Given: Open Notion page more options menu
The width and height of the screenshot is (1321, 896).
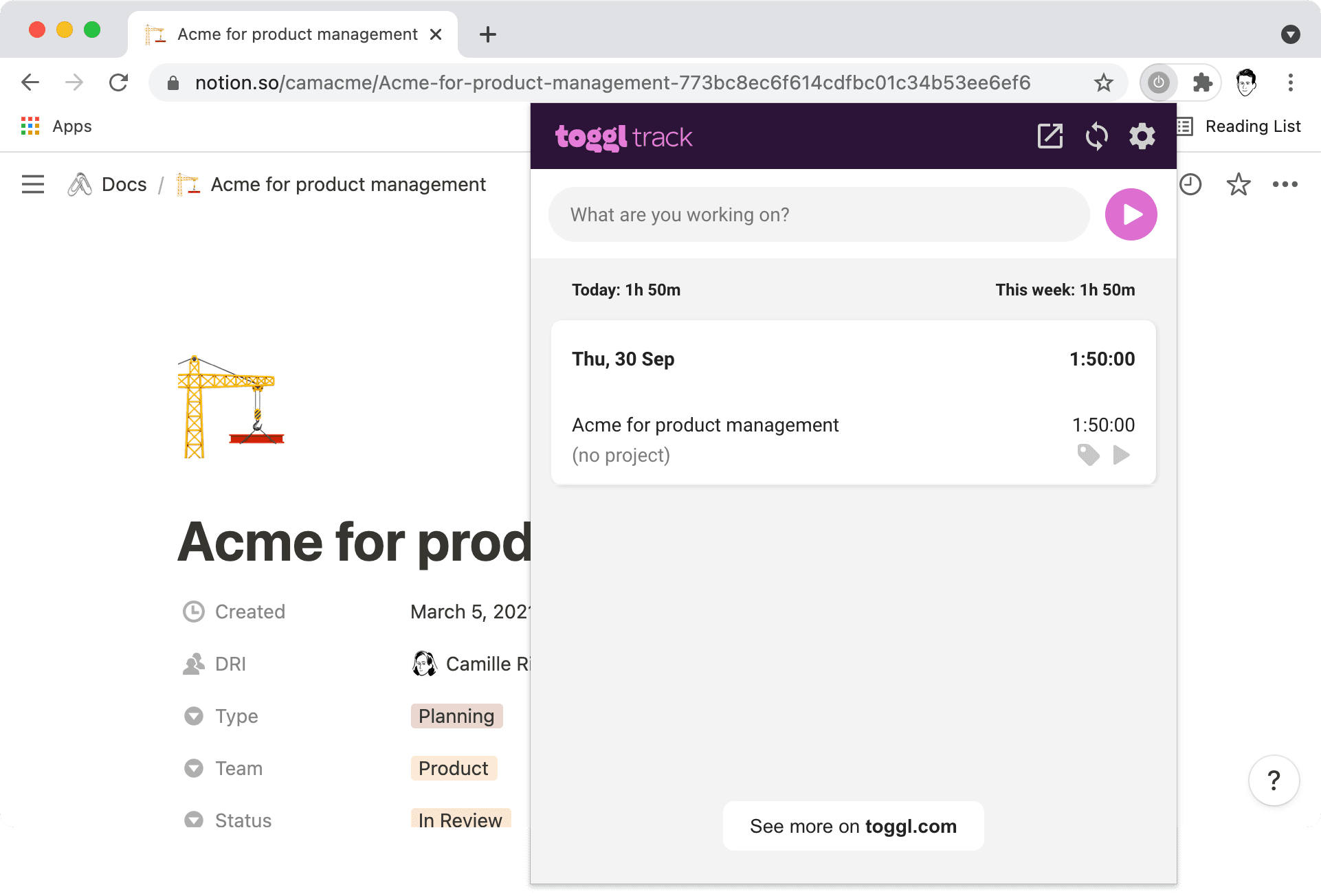Looking at the screenshot, I should [x=1285, y=184].
